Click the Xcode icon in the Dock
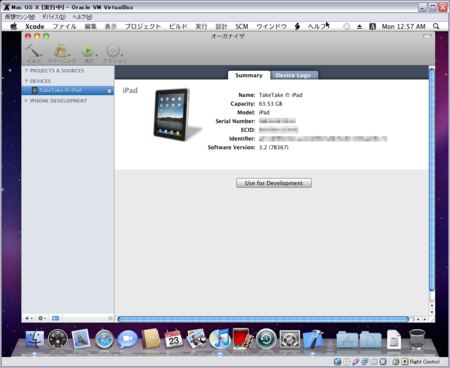This screenshot has width=450, height=368. click(x=313, y=339)
